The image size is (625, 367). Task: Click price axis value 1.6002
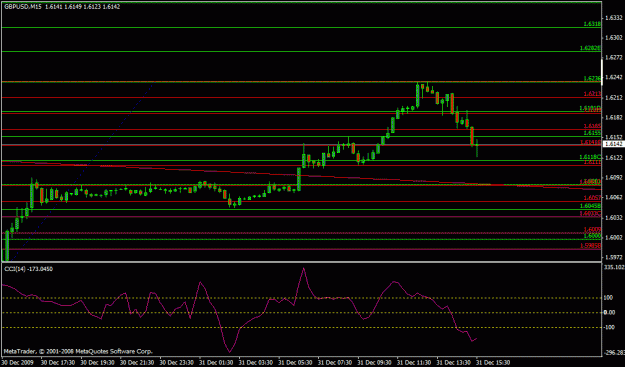pyautogui.click(x=614, y=237)
